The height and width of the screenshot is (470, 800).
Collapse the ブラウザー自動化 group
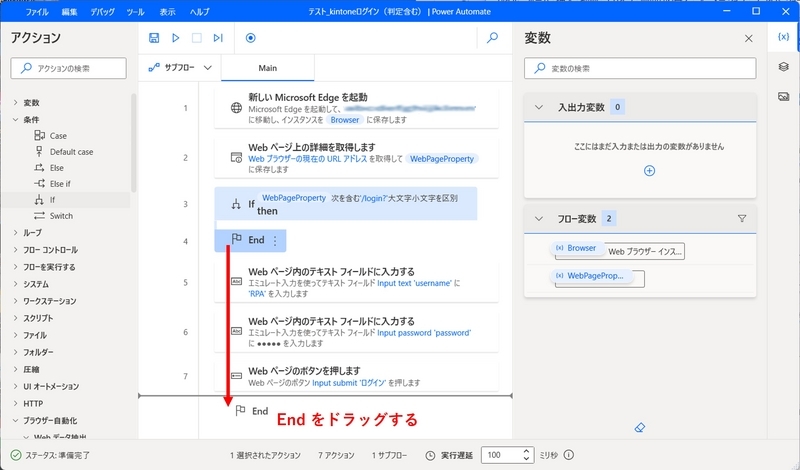15,420
